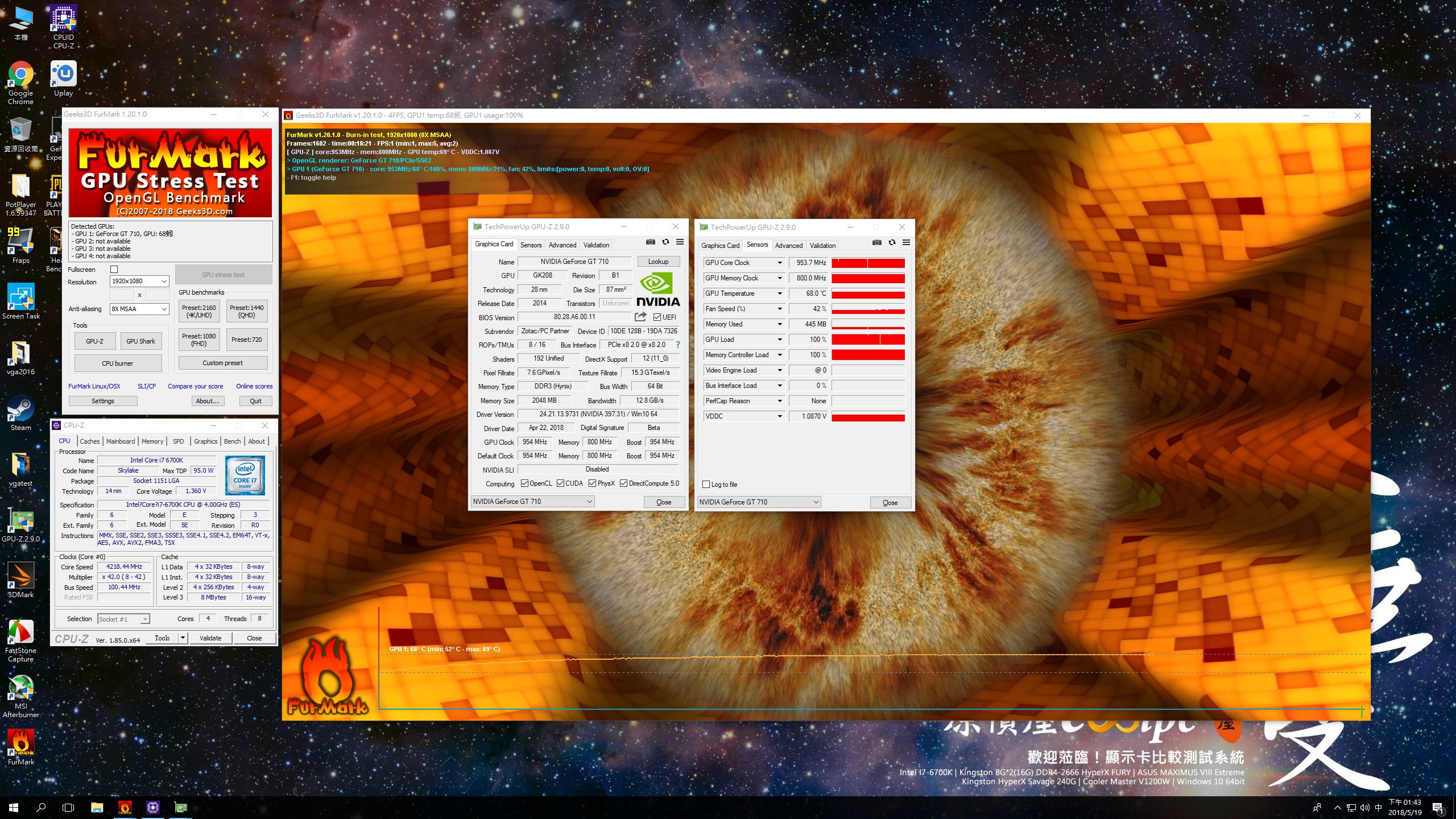Open PotPlayer desktop shortcut
The height and width of the screenshot is (819, 1456).
20,195
